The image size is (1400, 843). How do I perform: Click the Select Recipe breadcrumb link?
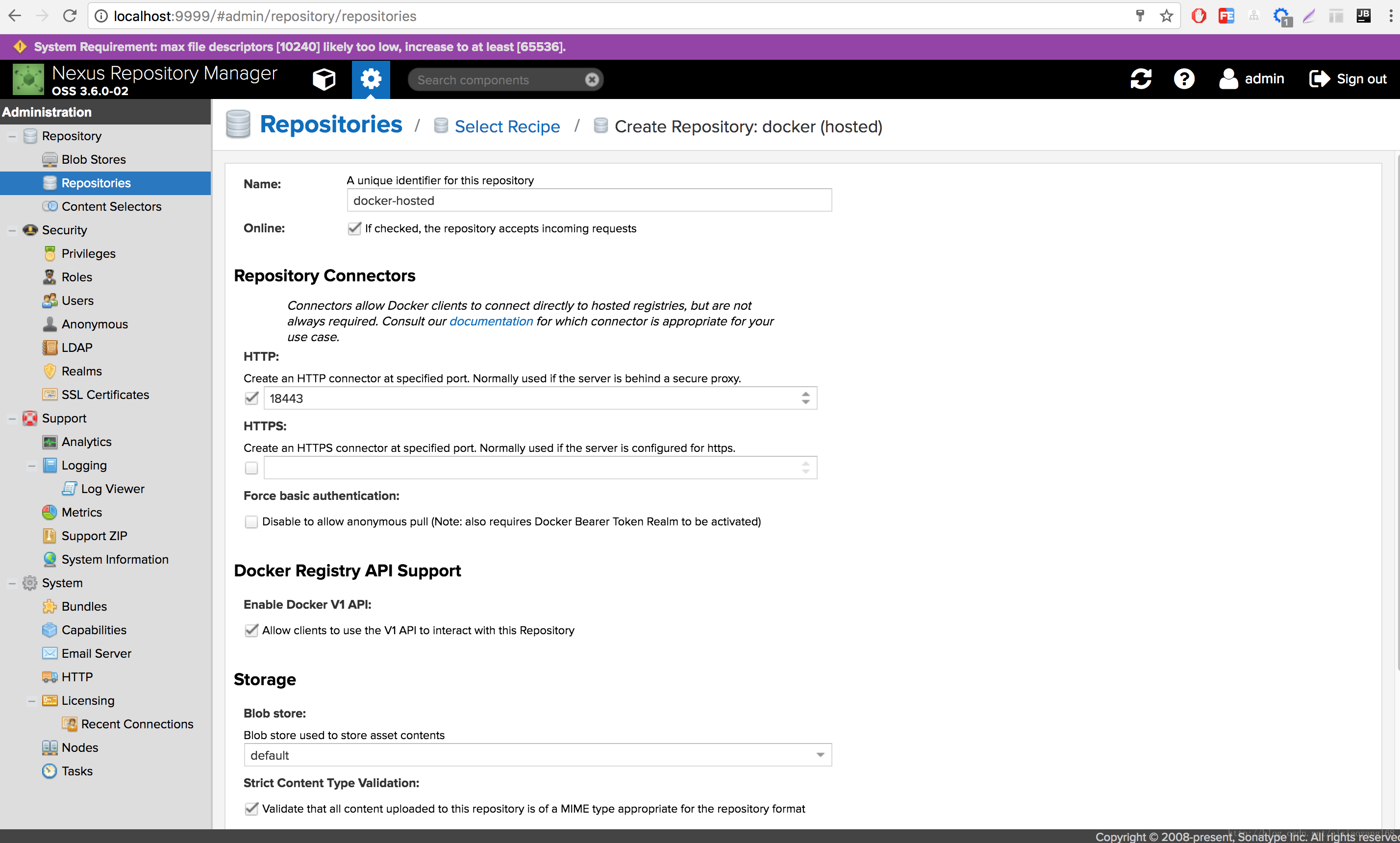[x=507, y=126]
